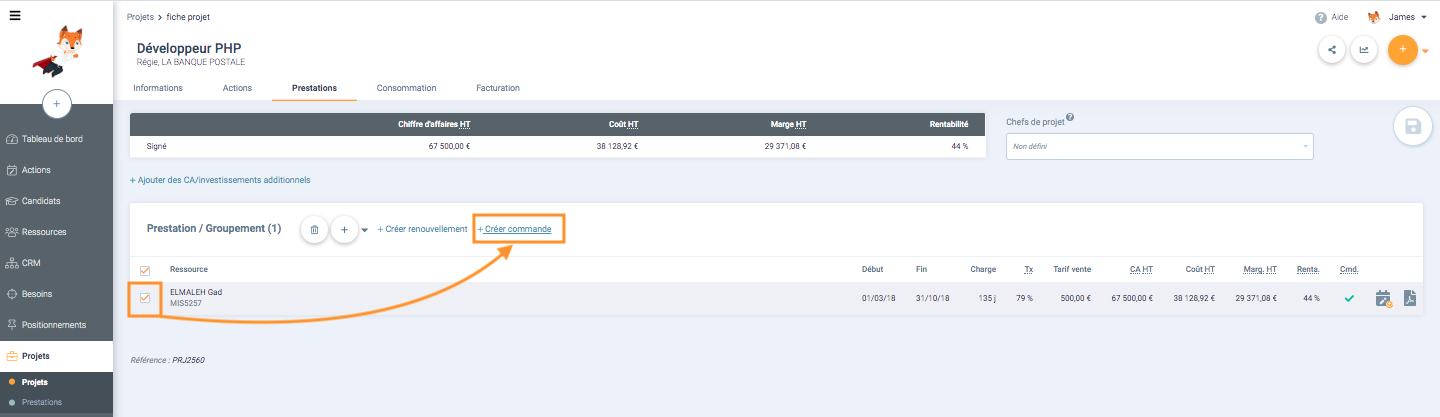Open the statistics chart icon
This screenshot has width=1440, height=417.
pos(1363,50)
